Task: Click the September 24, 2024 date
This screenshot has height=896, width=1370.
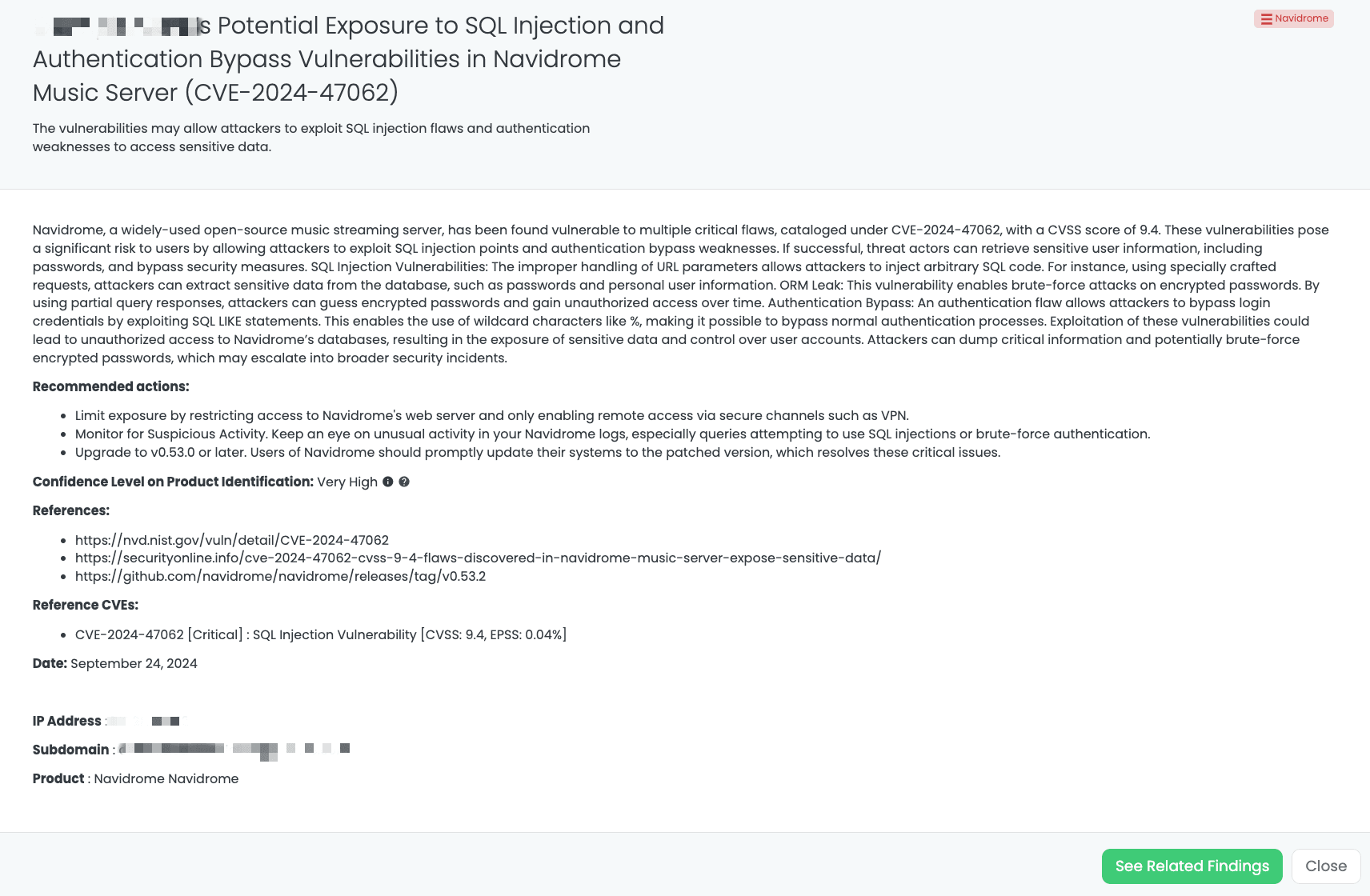Action: coord(134,663)
